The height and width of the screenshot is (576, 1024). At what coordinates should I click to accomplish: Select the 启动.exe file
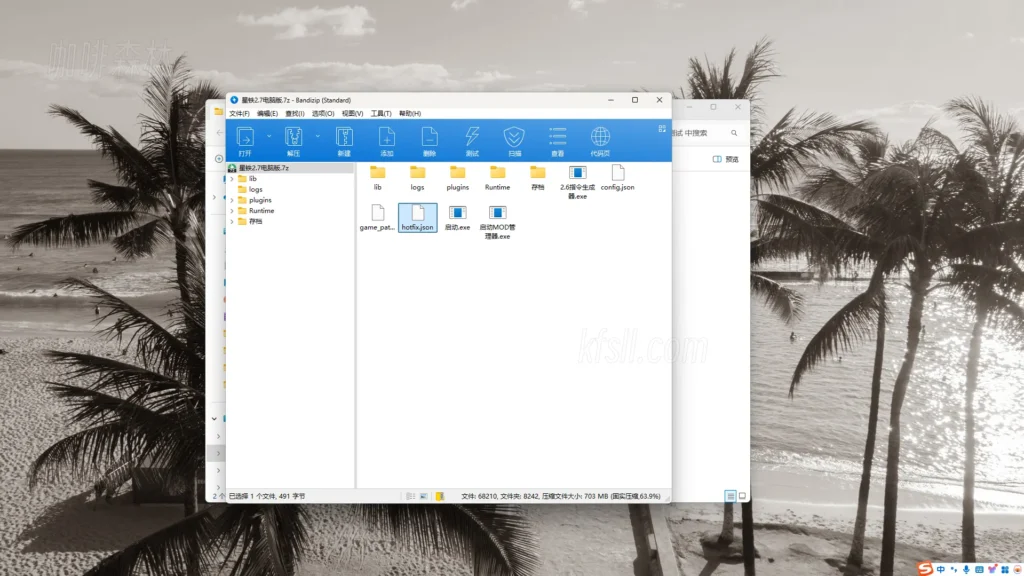(458, 218)
